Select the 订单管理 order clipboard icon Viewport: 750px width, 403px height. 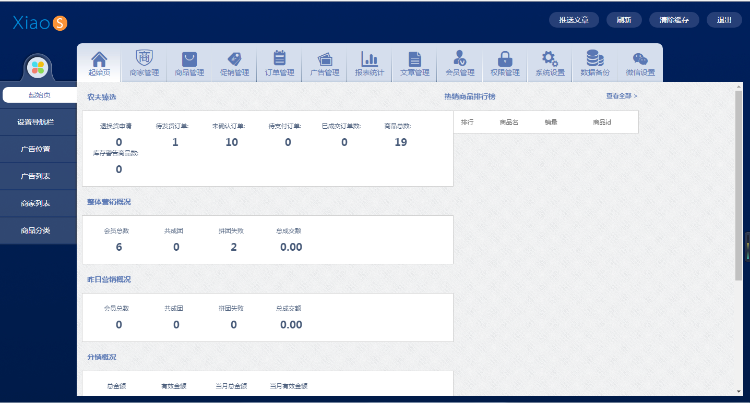click(x=279, y=62)
